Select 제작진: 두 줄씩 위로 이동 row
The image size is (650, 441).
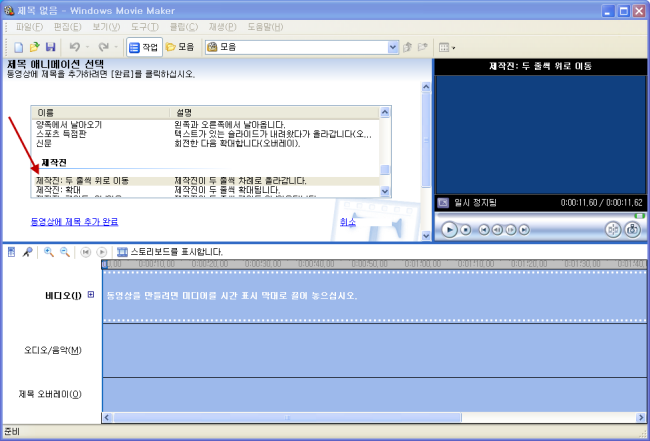pos(205,181)
